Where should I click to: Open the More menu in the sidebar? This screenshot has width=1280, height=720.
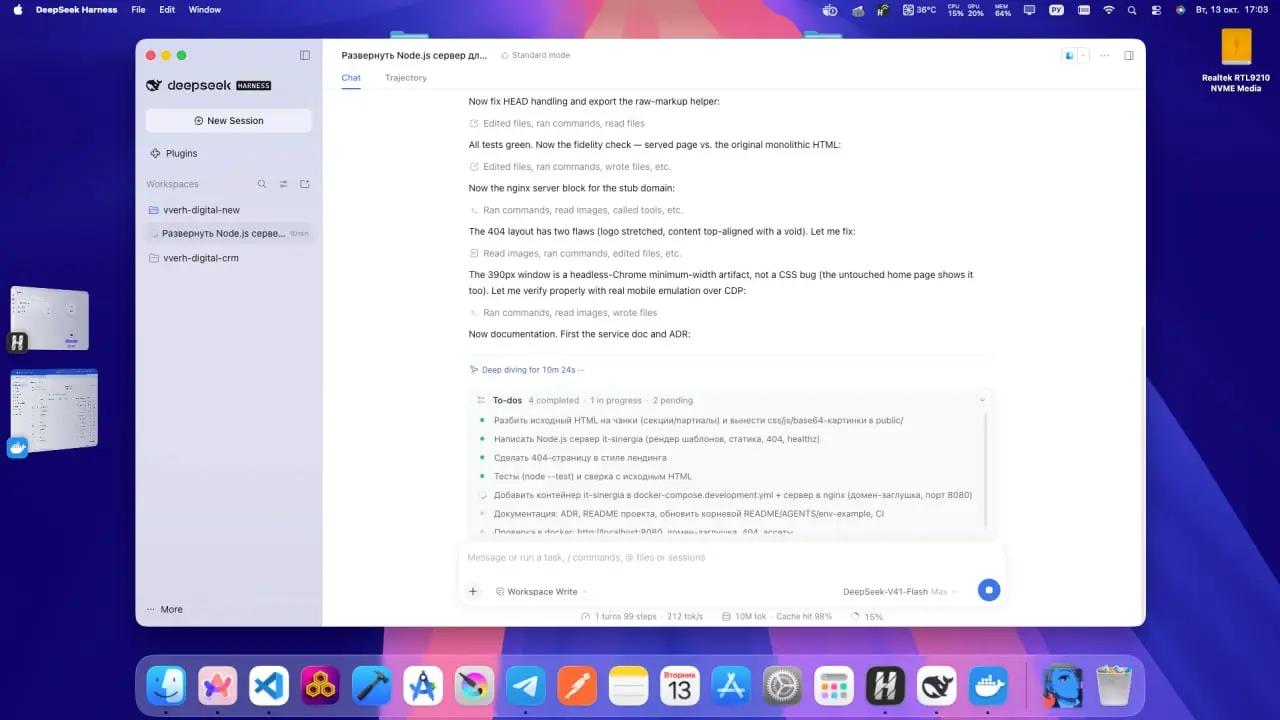(x=165, y=609)
